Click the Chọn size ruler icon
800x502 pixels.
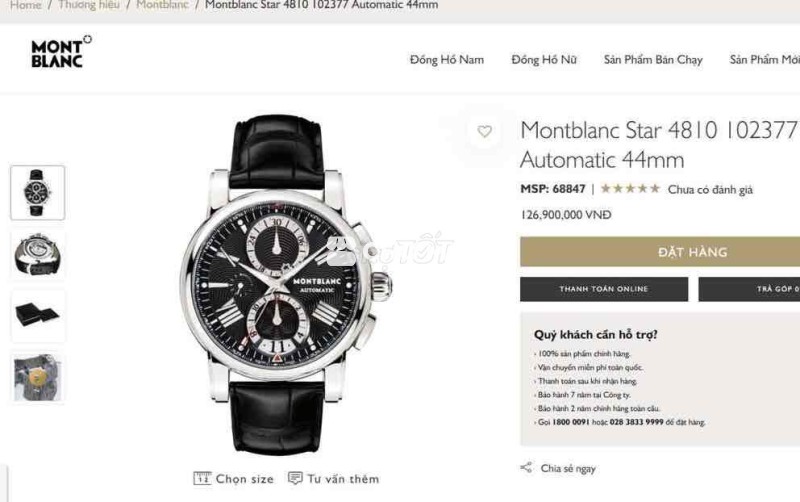point(202,479)
